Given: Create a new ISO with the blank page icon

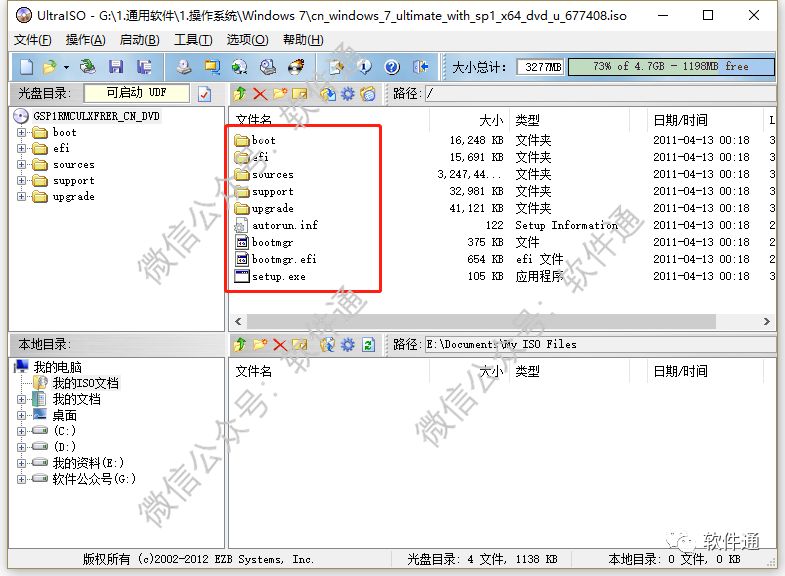Looking at the screenshot, I should coord(26,67).
